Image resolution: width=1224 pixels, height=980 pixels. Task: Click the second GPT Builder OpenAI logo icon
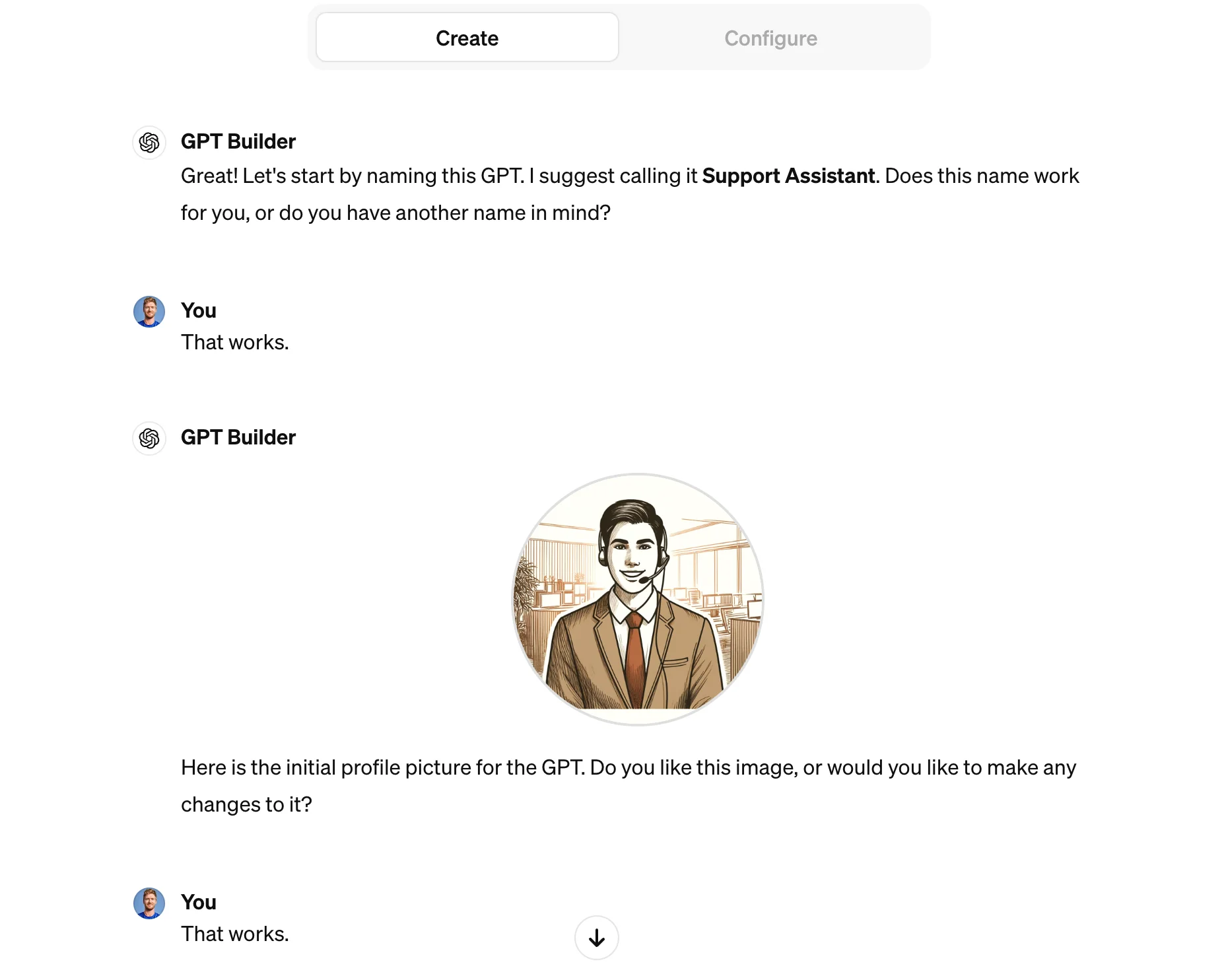(149, 438)
